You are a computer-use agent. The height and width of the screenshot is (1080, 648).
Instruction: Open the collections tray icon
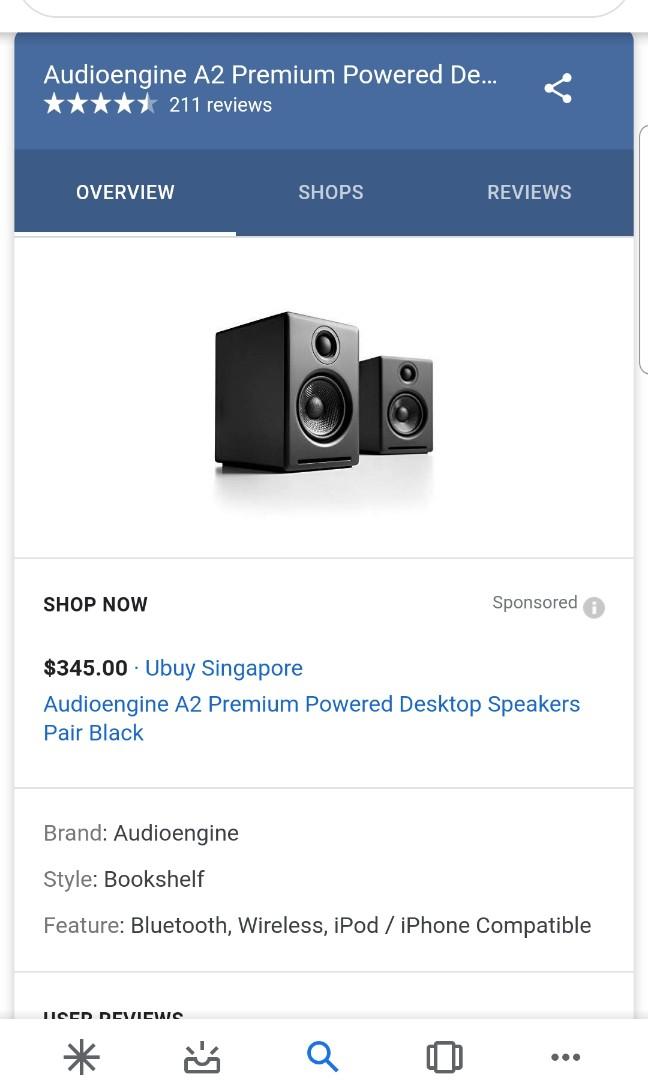[x=202, y=1056]
